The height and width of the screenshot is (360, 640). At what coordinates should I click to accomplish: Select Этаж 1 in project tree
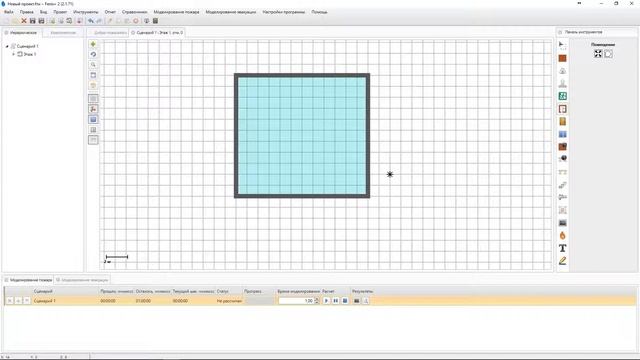[x=30, y=54]
